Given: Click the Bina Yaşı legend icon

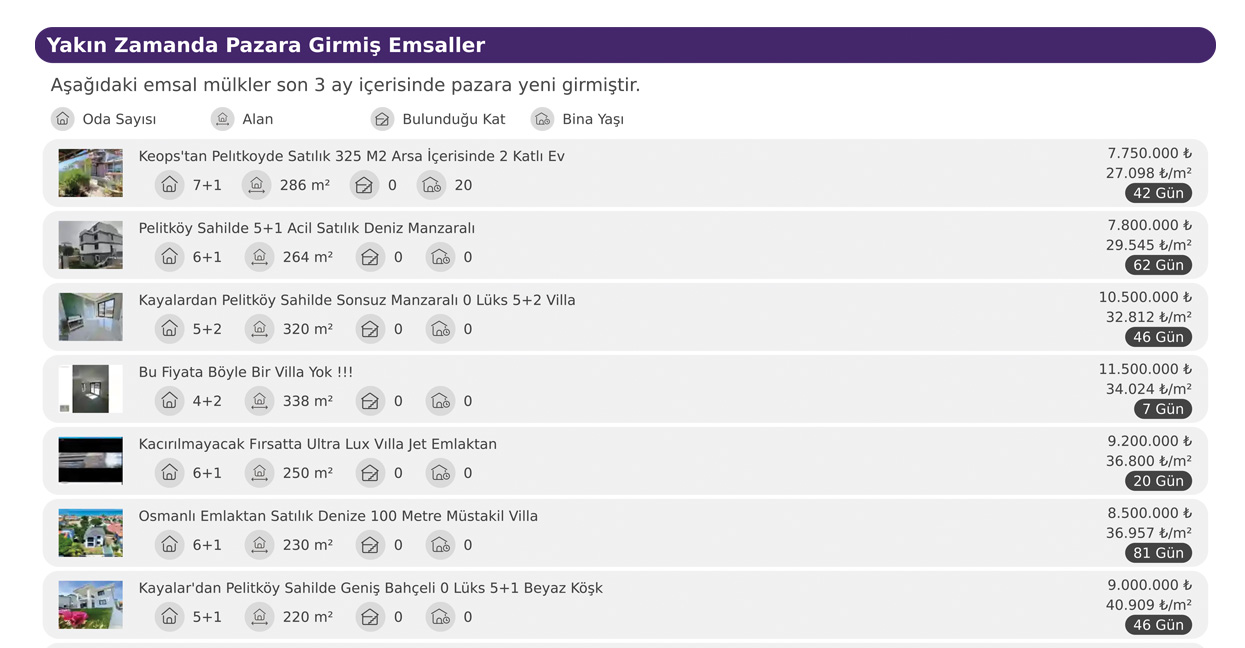Looking at the screenshot, I should (x=543, y=119).
